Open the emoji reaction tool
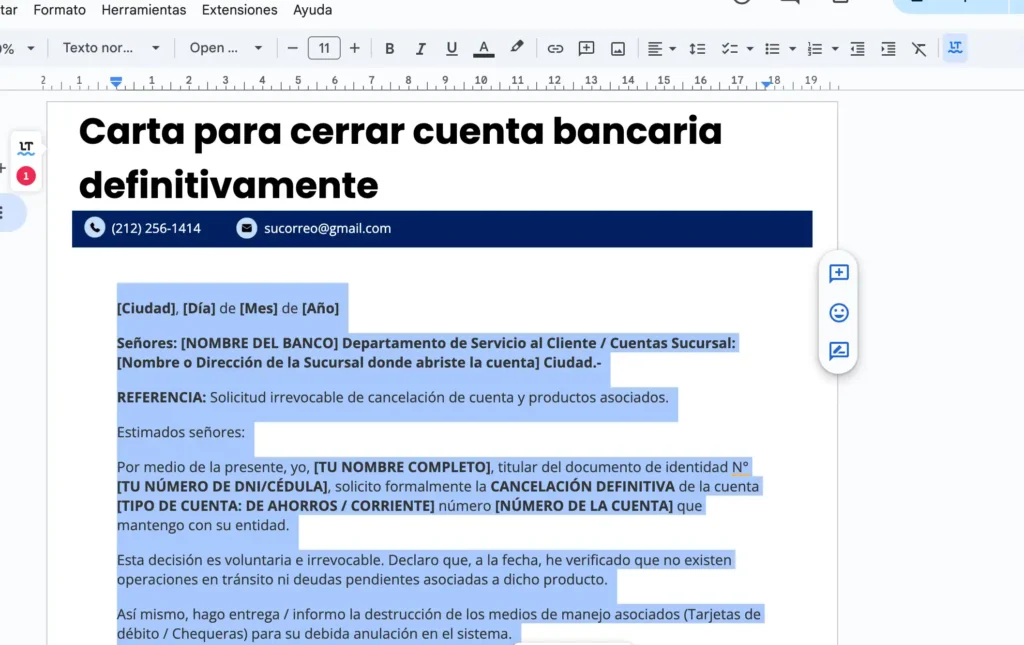Image resolution: width=1024 pixels, height=645 pixels. [x=838, y=312]
